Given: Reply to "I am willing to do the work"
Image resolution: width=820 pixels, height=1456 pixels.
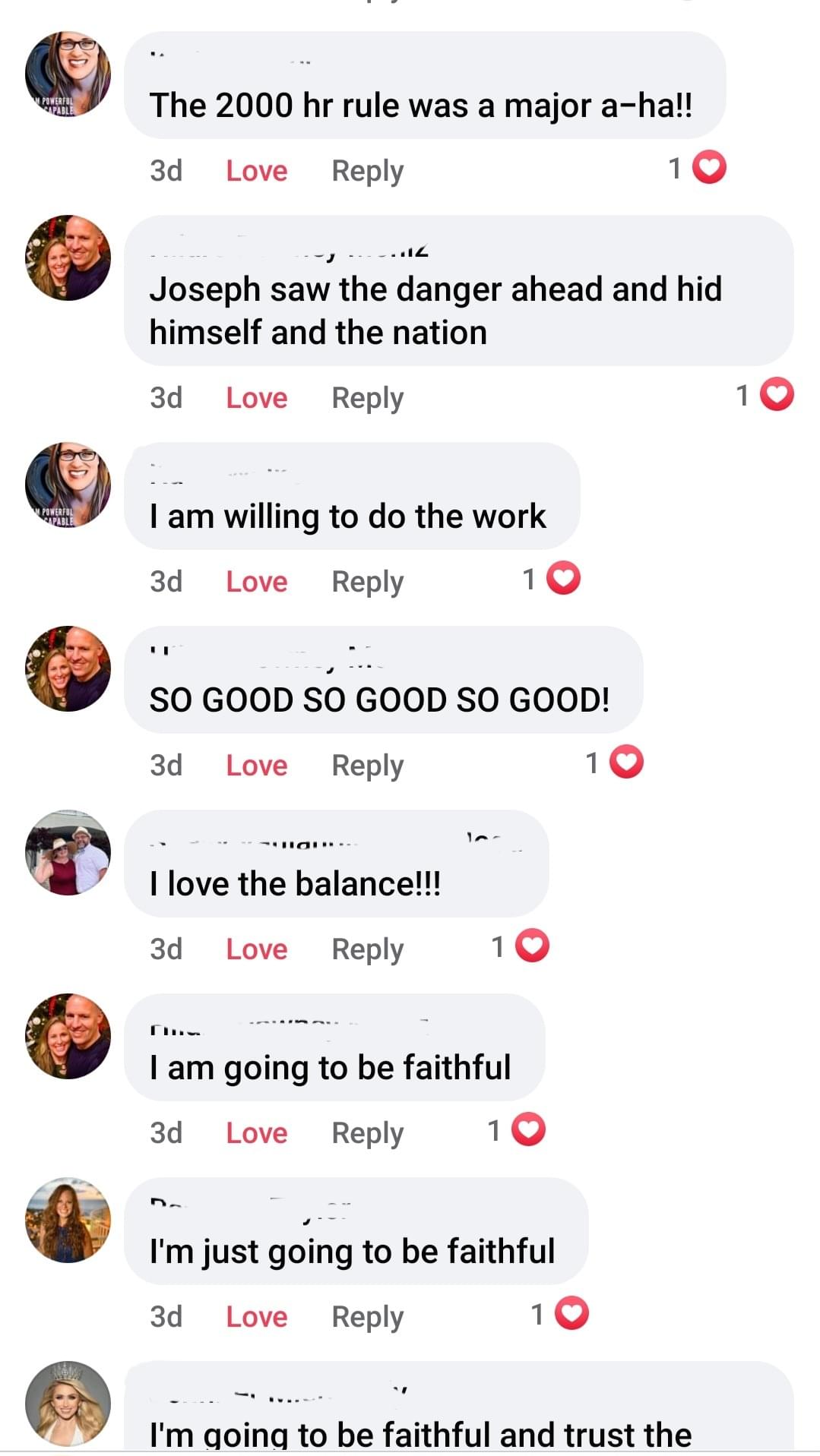Looking at the screenshot, I should pos(367,582).
